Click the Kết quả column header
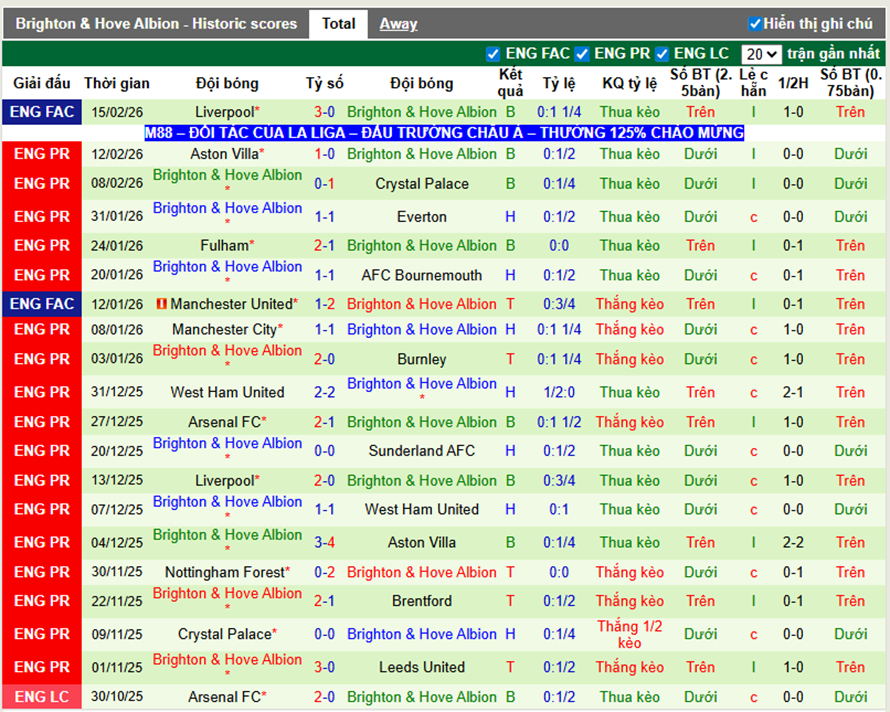Screen dimensions: 890x712 [510, 83]
